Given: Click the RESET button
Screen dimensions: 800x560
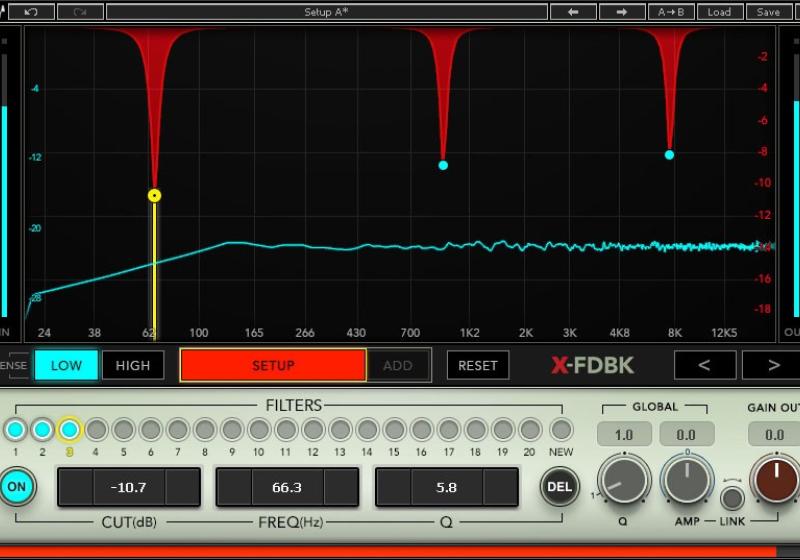Looking at the screenshot, I should [x=477, y=365].
